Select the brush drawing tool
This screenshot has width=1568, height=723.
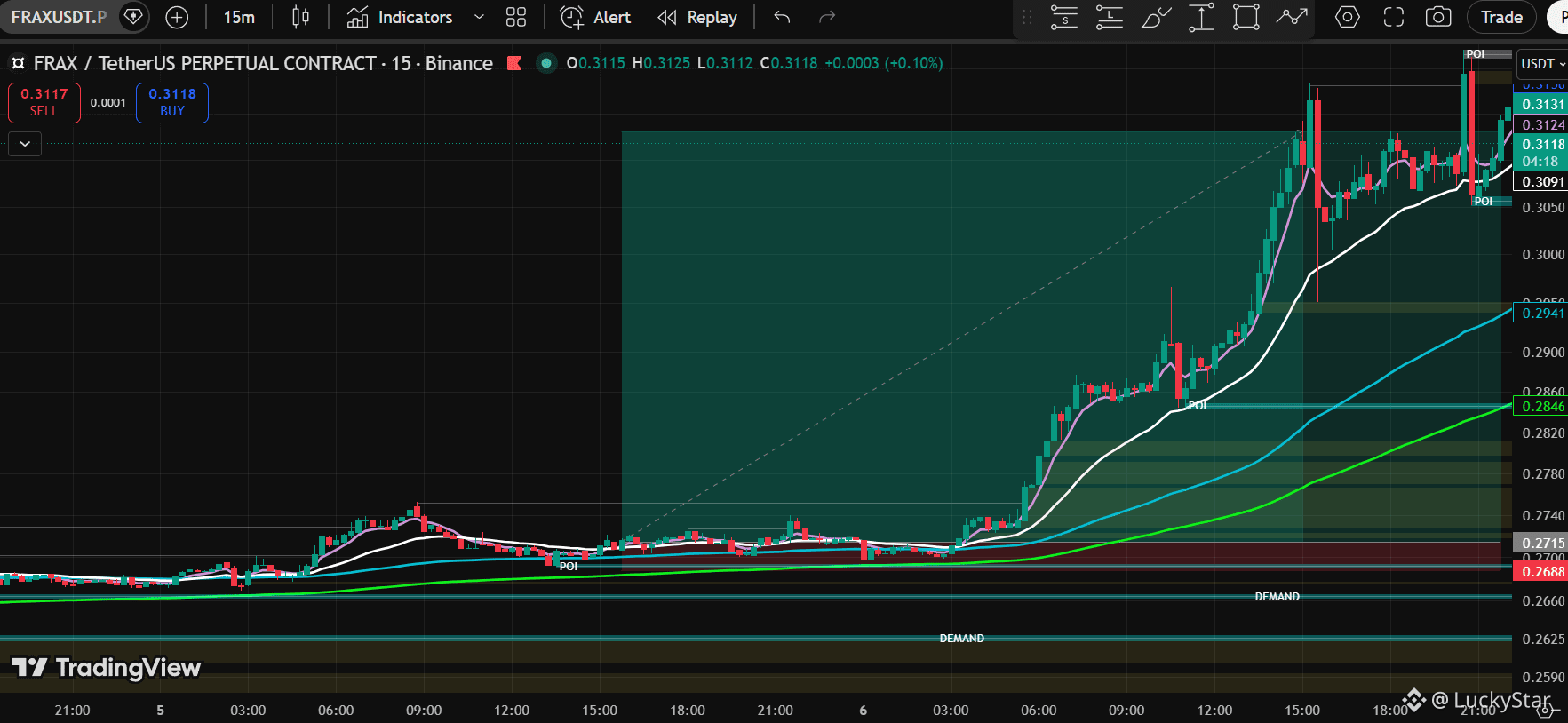click(1156, 17)
